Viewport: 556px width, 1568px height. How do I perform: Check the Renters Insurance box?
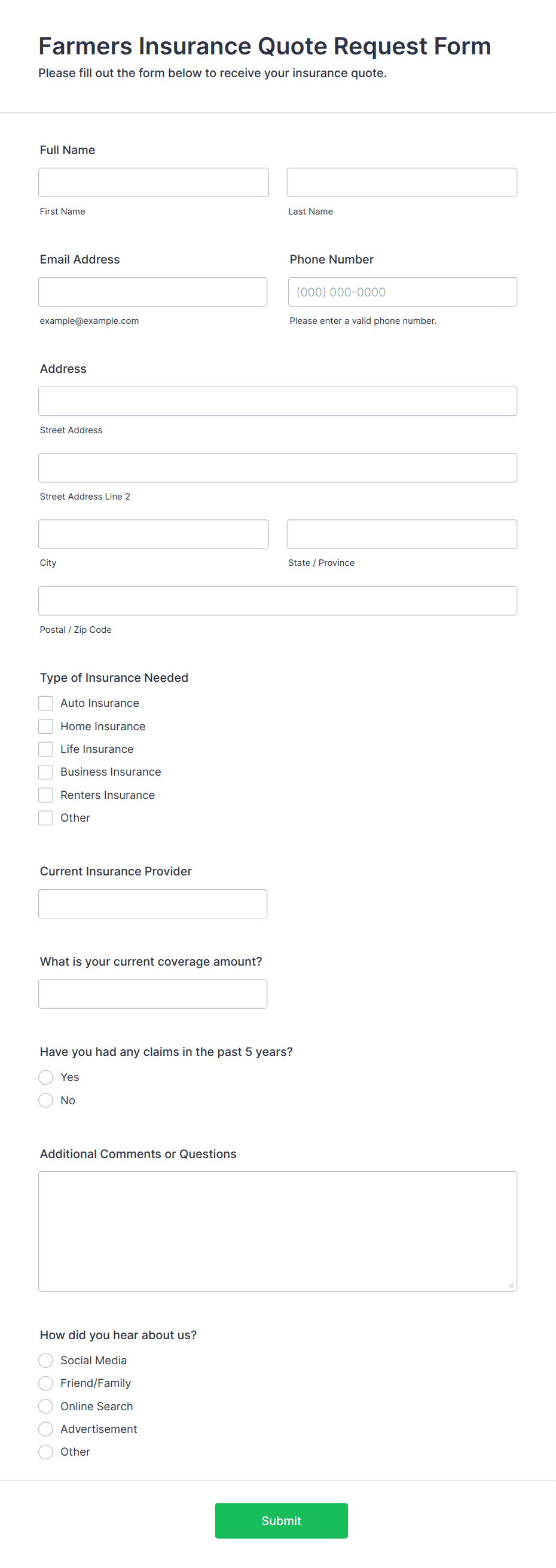coord(45,795)
